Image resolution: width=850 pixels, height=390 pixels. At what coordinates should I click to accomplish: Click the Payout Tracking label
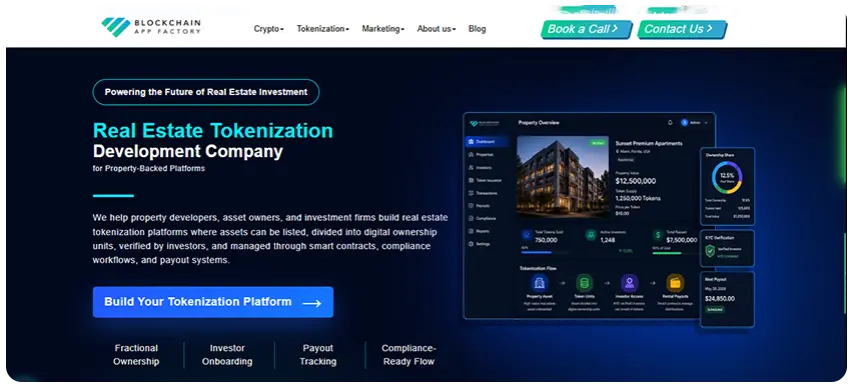click(x=318, y=355)
